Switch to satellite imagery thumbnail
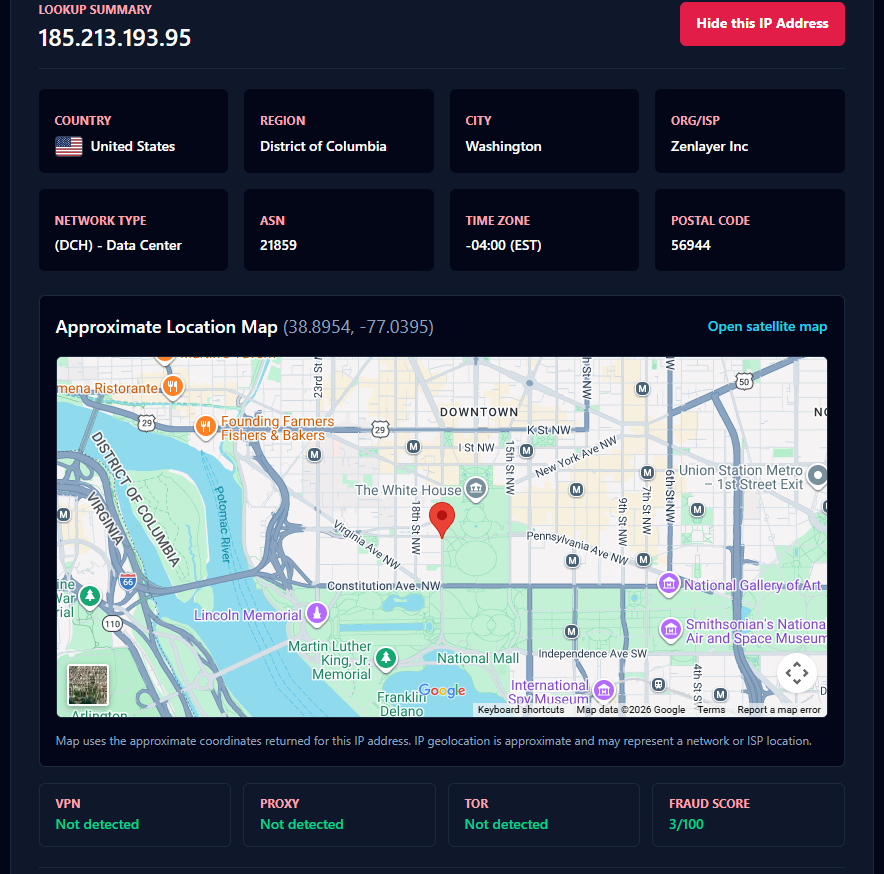The height and width of the screenshot is (874, 884). [x=88, y=685]
